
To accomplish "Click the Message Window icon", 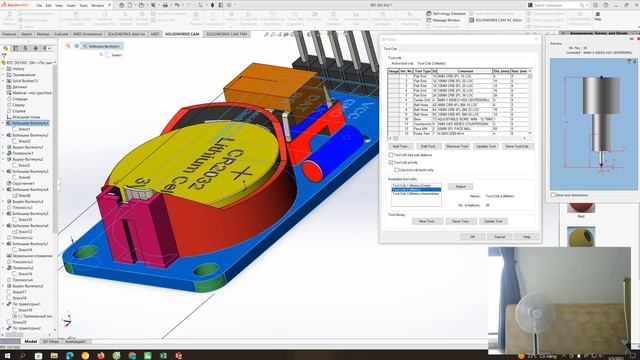I will pyautogui.click(x=429, y=20).
